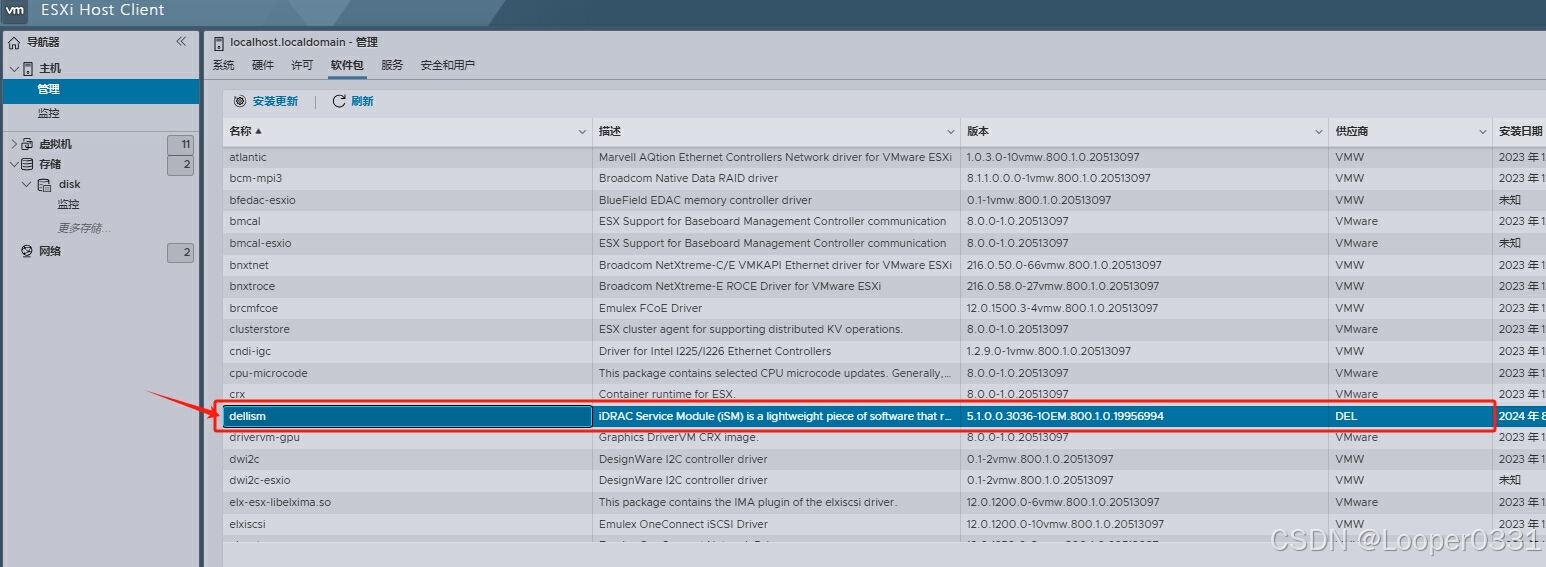The height and width of the screenshot is (567, 1546).
Task: Click the refresh circular arrow icon
Action: coord(339,101)
